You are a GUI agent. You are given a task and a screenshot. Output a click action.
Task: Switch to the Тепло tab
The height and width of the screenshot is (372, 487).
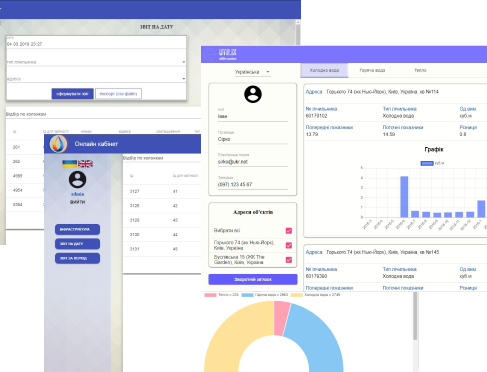point(420,70)
